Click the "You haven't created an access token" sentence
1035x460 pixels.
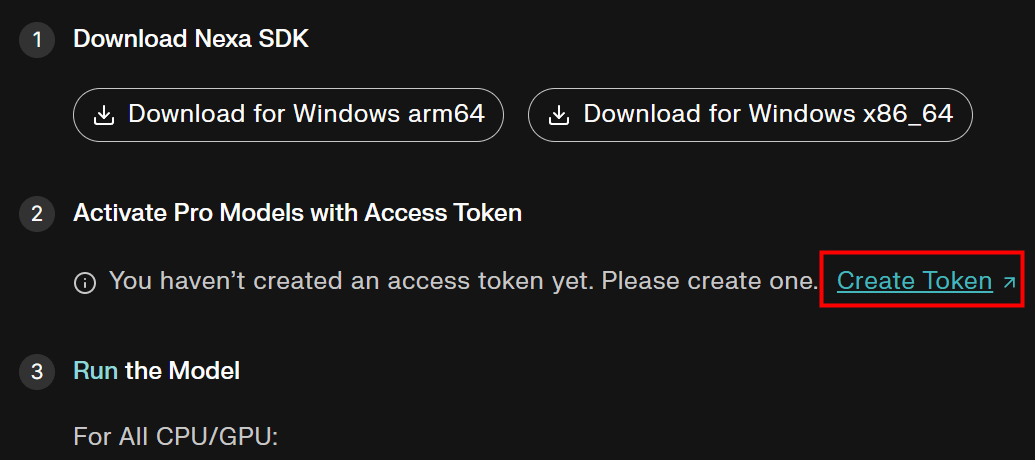[x=350, y=281]
